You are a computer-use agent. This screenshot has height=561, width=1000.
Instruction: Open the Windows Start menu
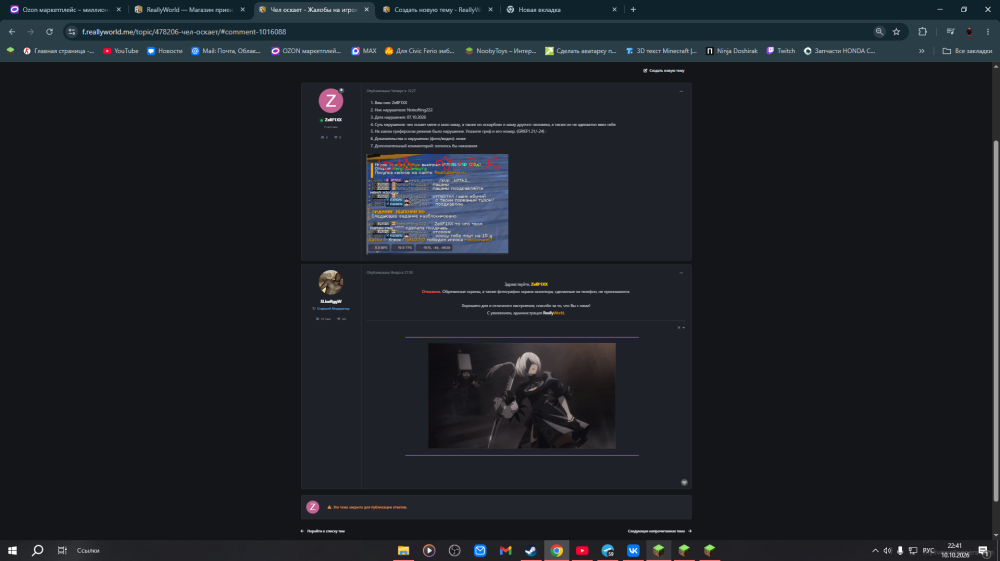click(12, 550)
